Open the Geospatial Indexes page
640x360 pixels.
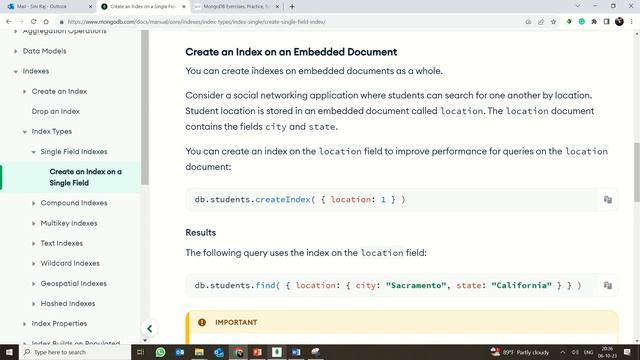(x=73, y=283)
